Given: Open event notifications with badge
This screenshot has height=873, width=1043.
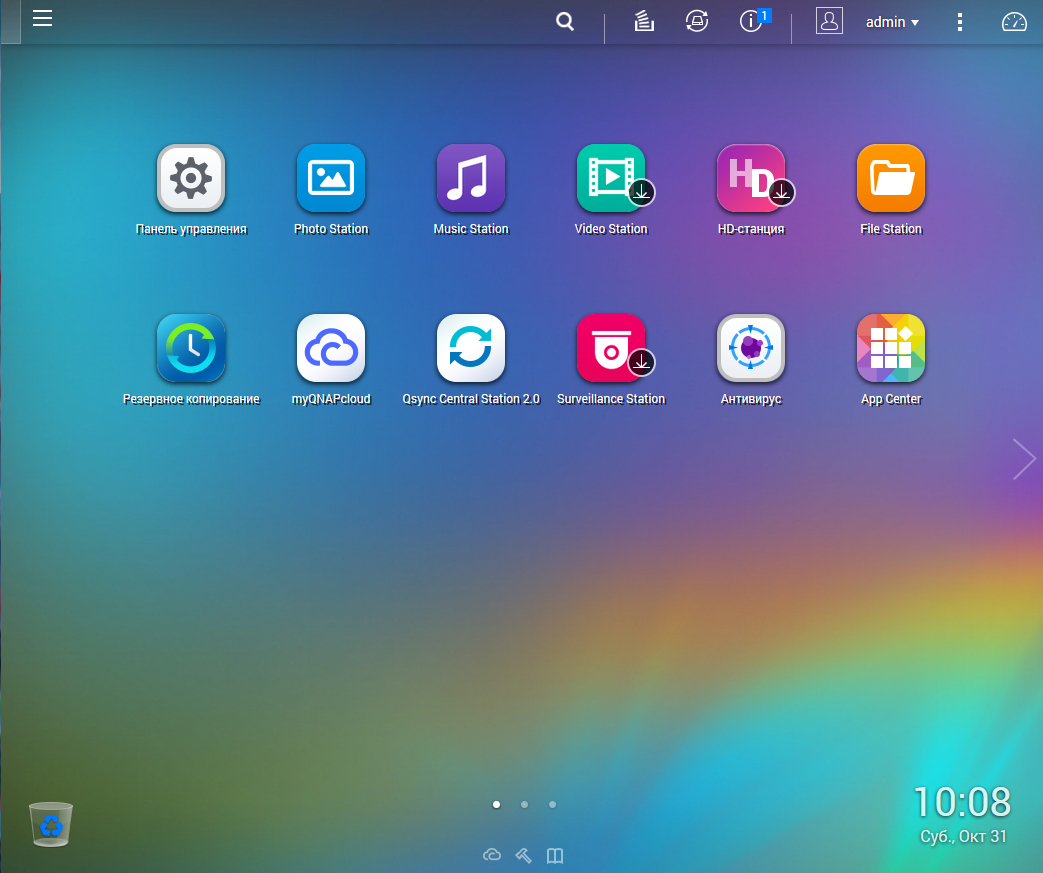Looking at the screenshot, I should click(752, 22).
